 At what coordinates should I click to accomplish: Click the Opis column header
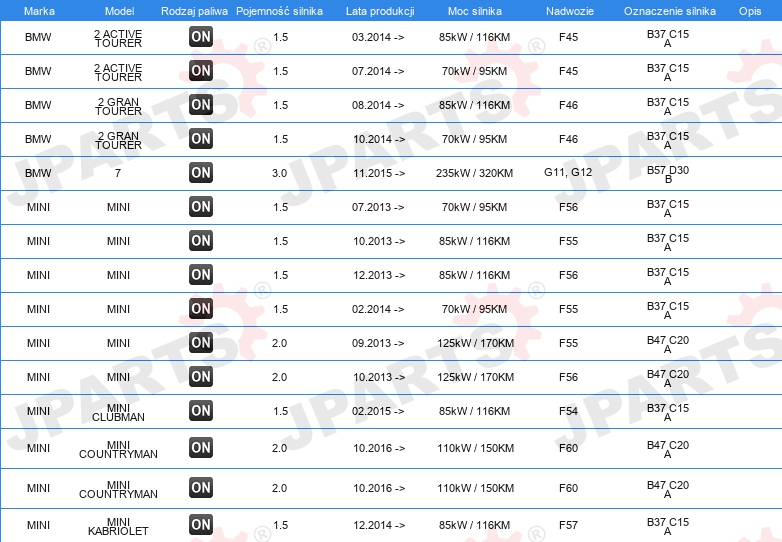pyautogui.click(x=750, y=11)
